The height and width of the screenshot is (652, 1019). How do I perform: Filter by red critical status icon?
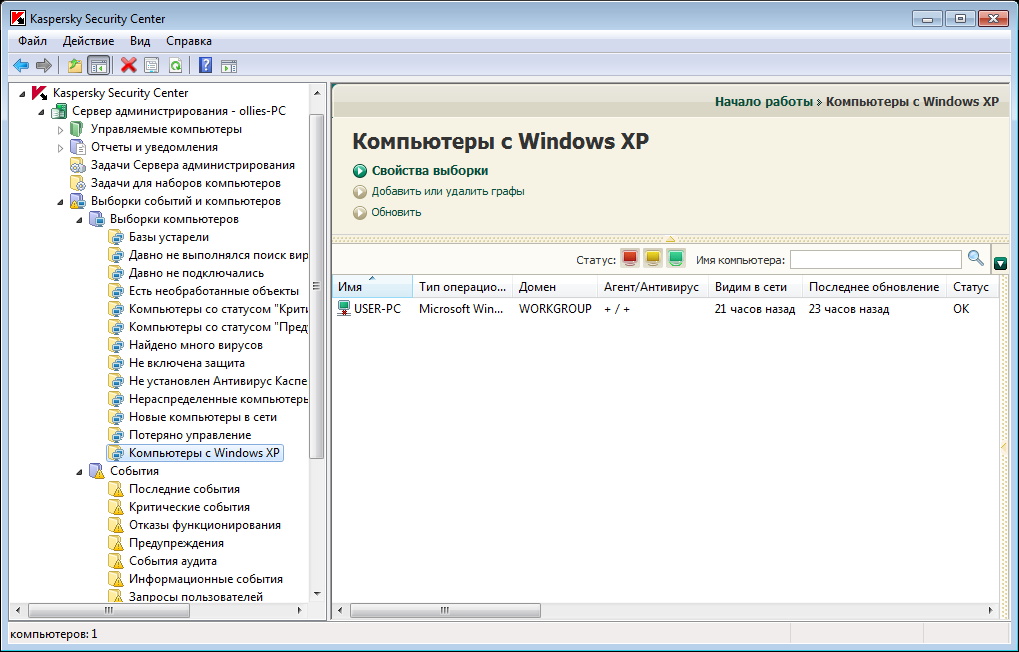click(630, 259)
